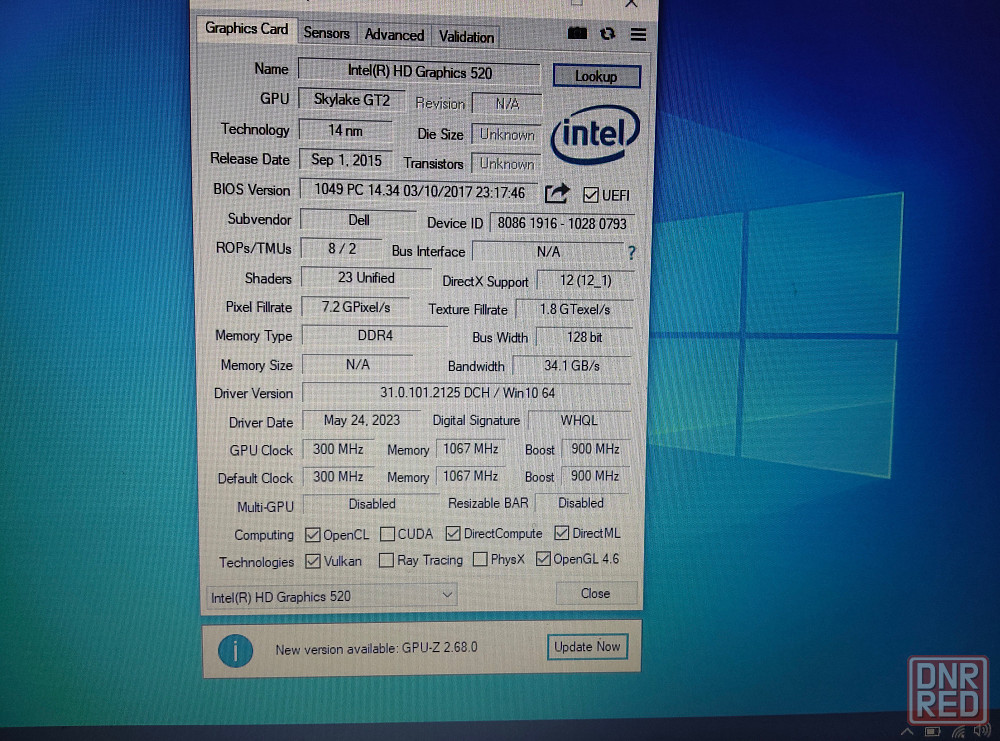Click the Lookup button
Viewport: 1000px width, 741px height.
[596, 77]
